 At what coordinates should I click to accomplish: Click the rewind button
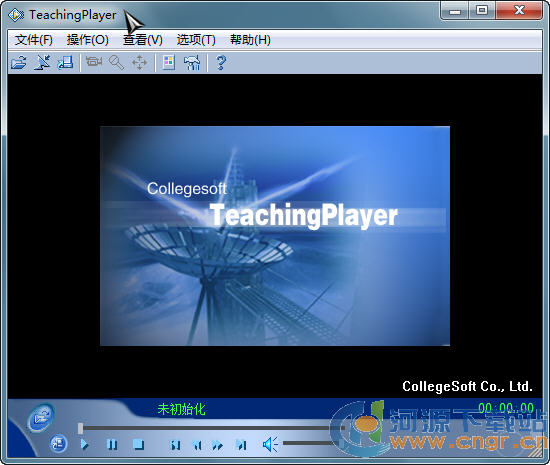[x=197, y=445]
